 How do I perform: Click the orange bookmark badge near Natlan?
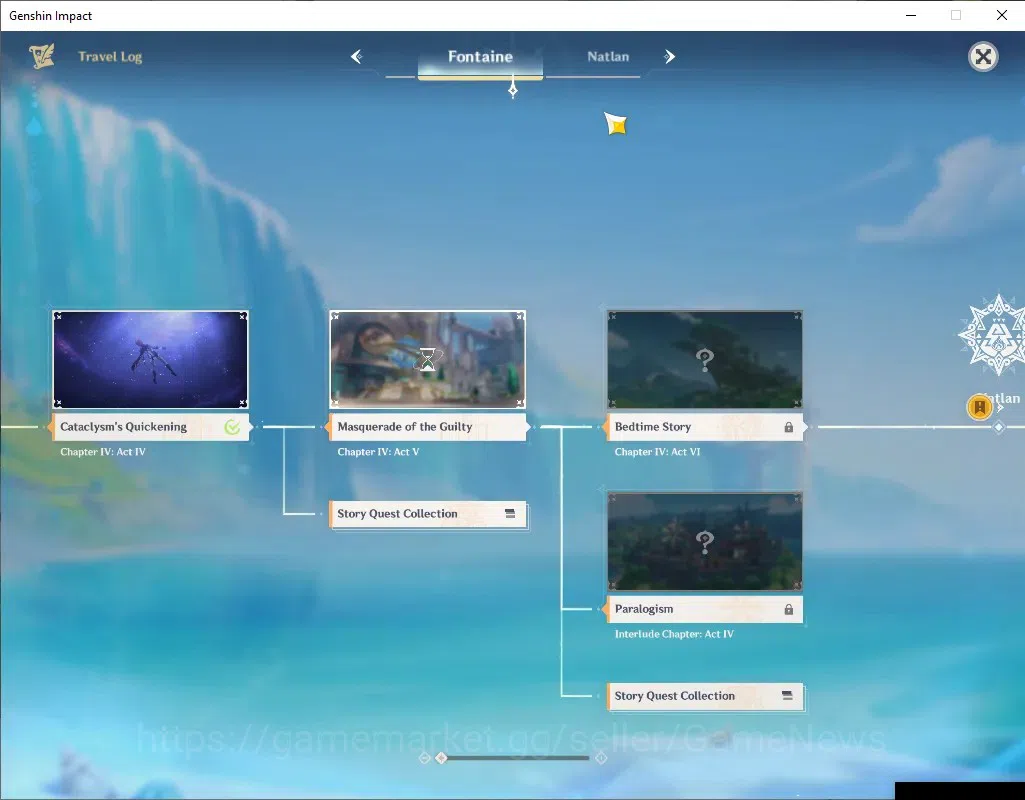tap(979, 407)
